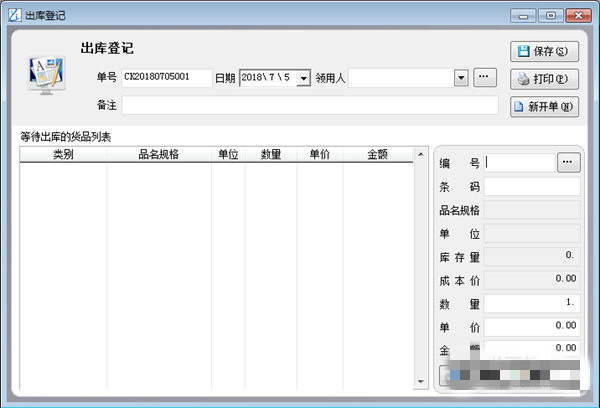
Task: Click the floppy disk icon on 保存 button
Action: [x=523, y=51]
